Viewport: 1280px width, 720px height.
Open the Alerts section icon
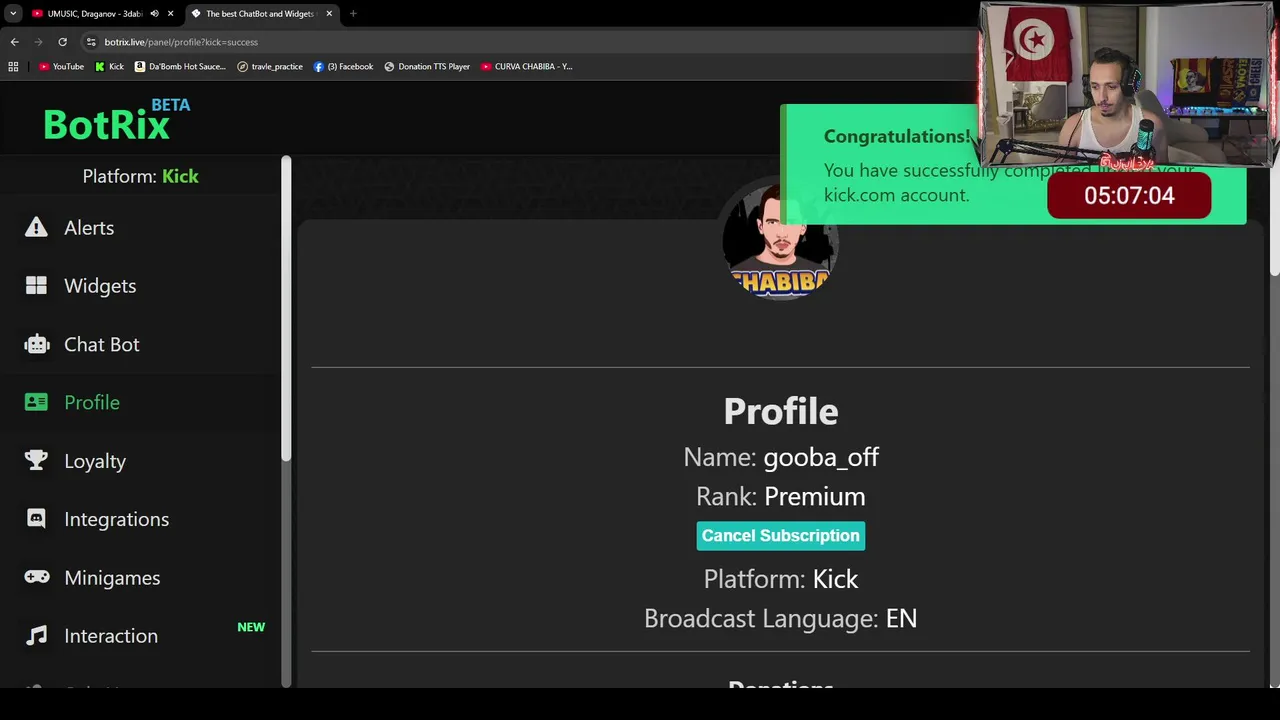[36, 227]
